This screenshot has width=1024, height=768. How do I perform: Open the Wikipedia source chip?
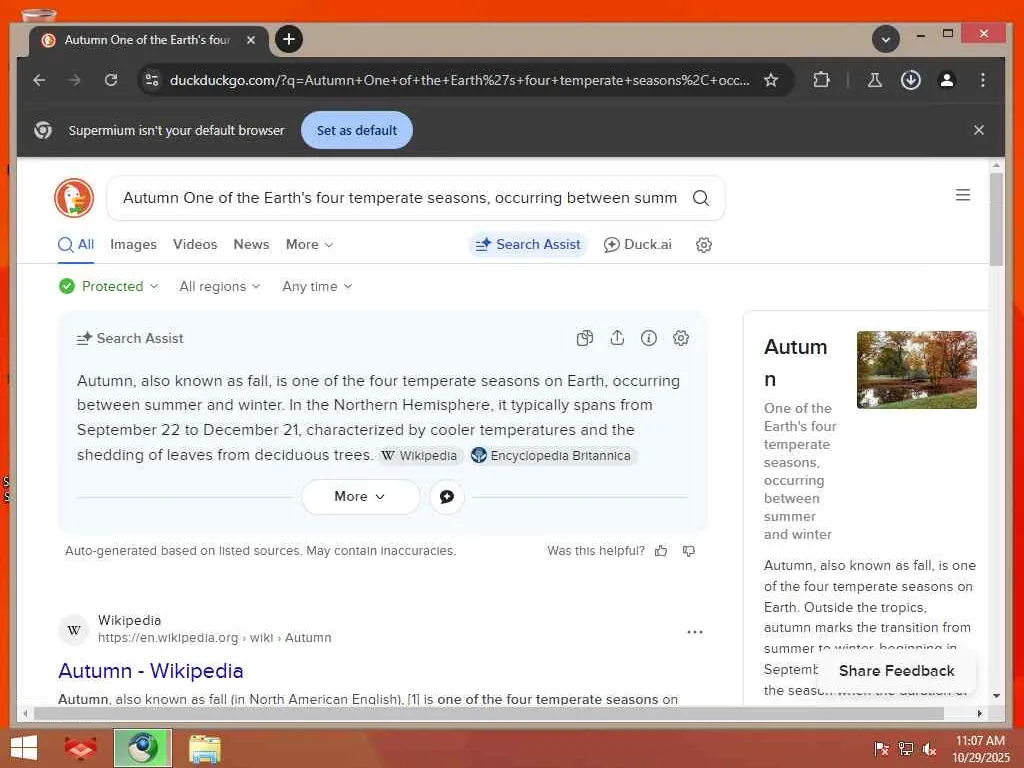click(420, 455)
